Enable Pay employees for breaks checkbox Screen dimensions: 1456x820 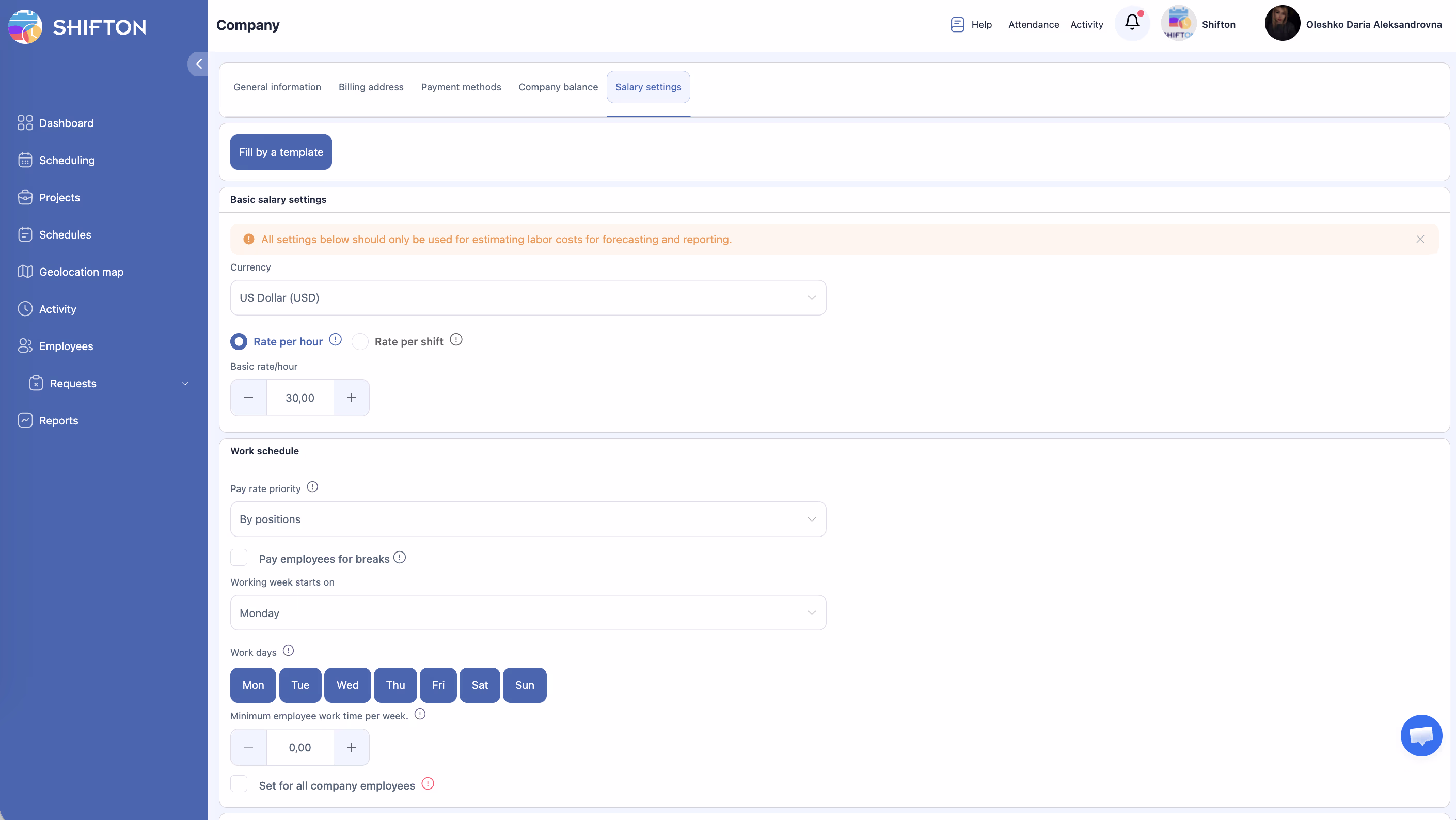(239, 558)
